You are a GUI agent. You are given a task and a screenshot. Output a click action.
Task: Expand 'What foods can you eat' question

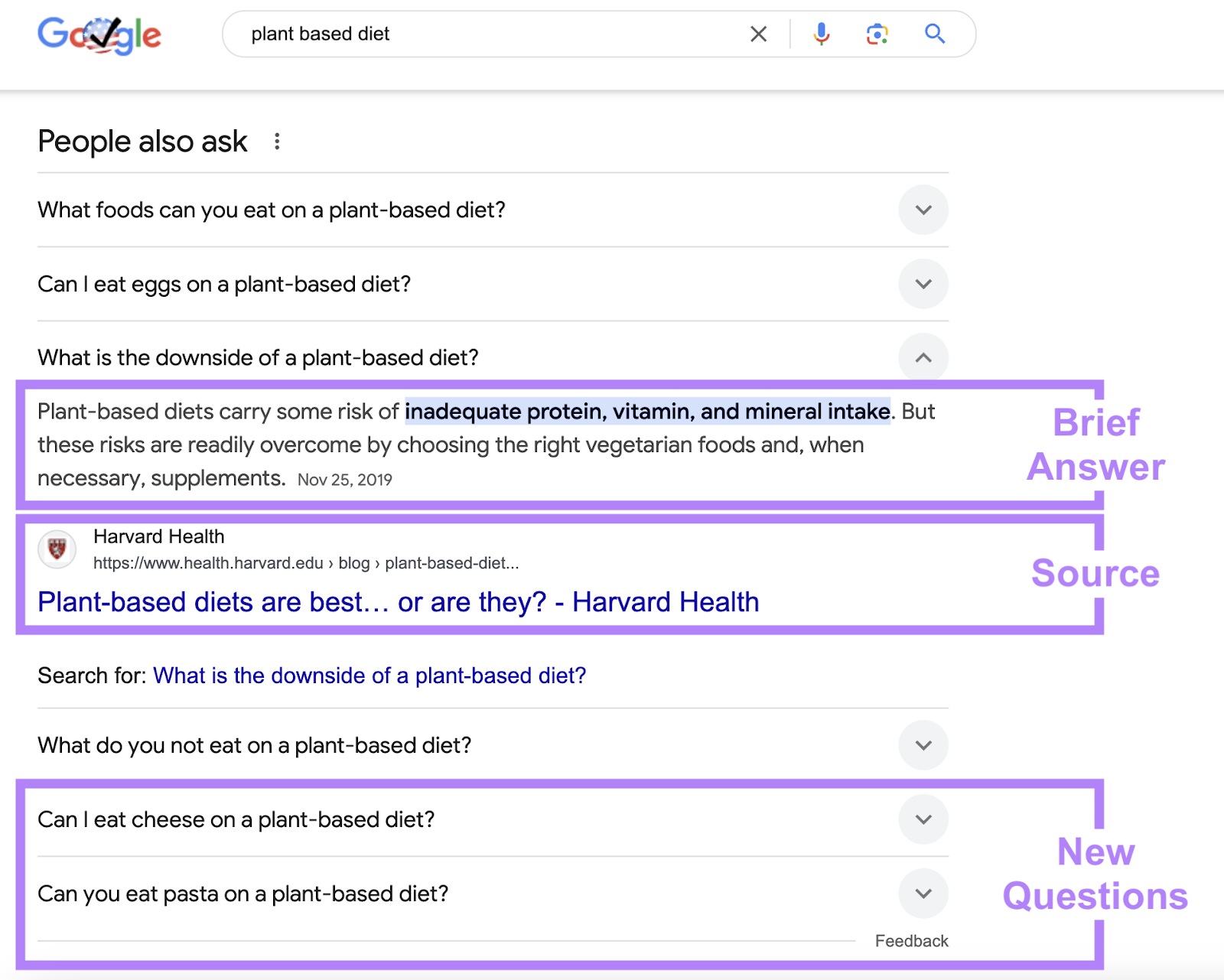pyautogui.click(x=923, y=210)
